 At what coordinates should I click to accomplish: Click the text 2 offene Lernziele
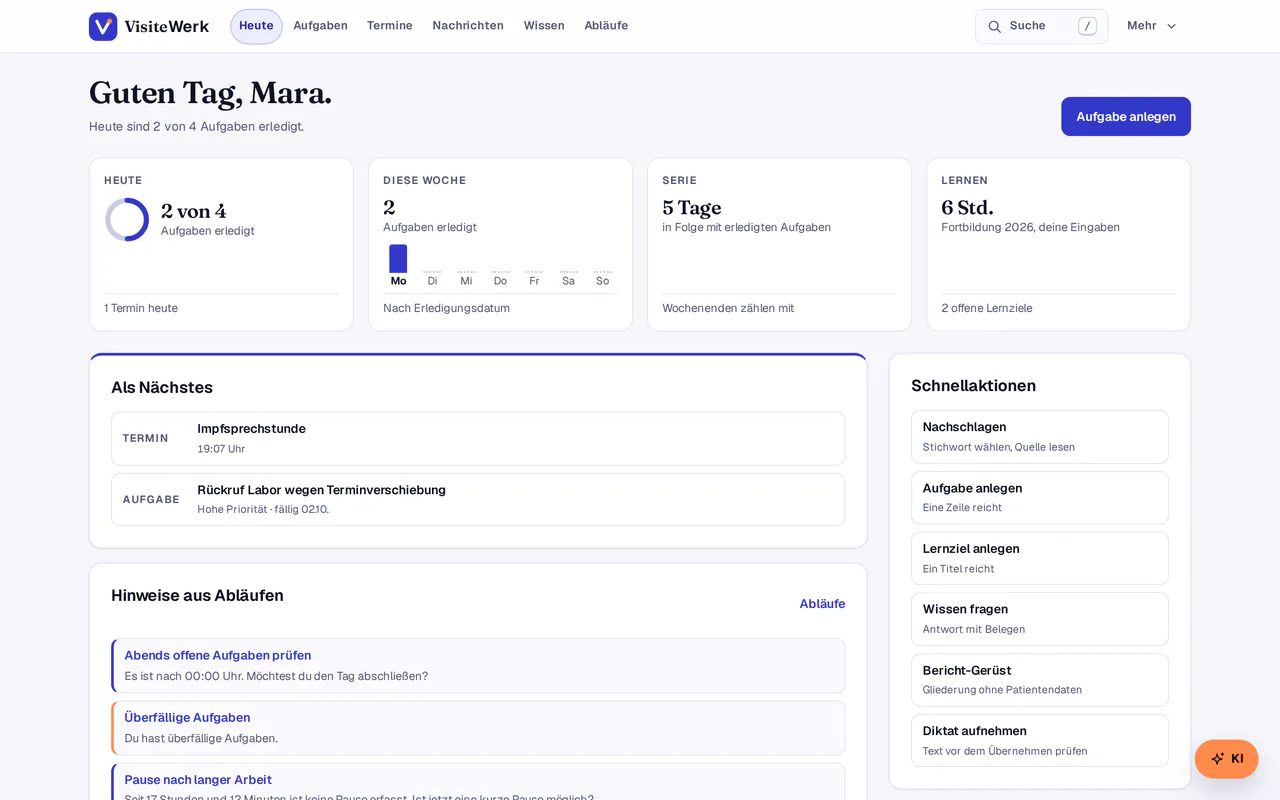(987, 308)
